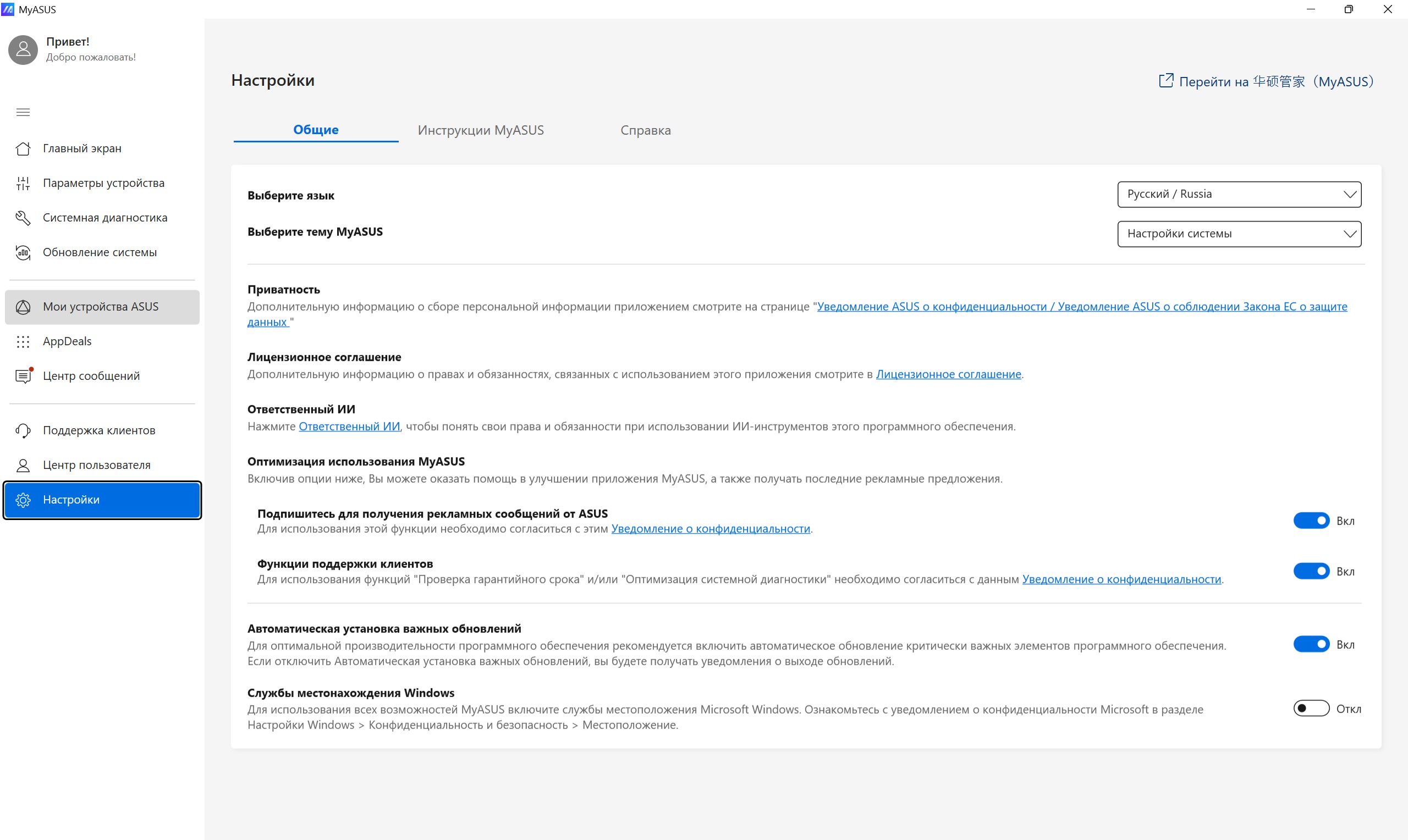The image size is (1408, 840).
Task: Enable Службы местонахождения Windows switch
Action: click(1311, 709)
